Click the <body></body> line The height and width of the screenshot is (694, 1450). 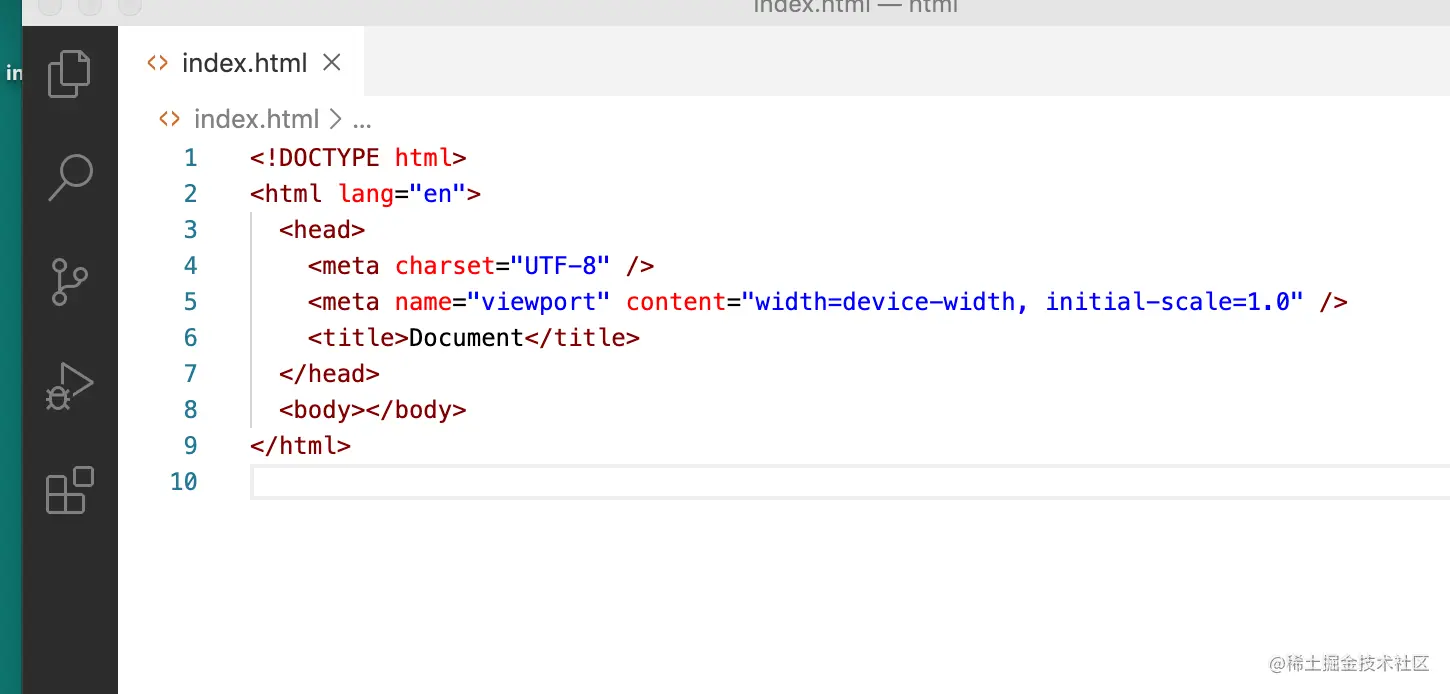[x=372, y=410]
